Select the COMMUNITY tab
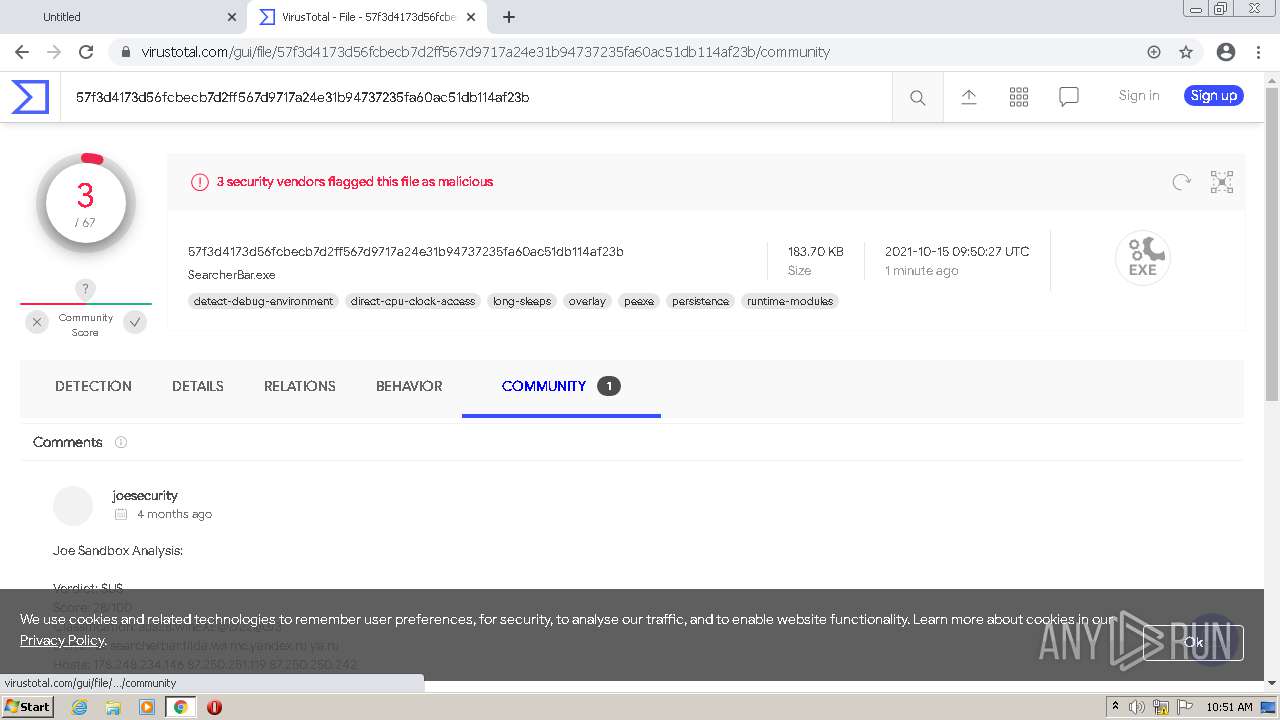This screenshot has height=720, width=1280. pos(561,386)
